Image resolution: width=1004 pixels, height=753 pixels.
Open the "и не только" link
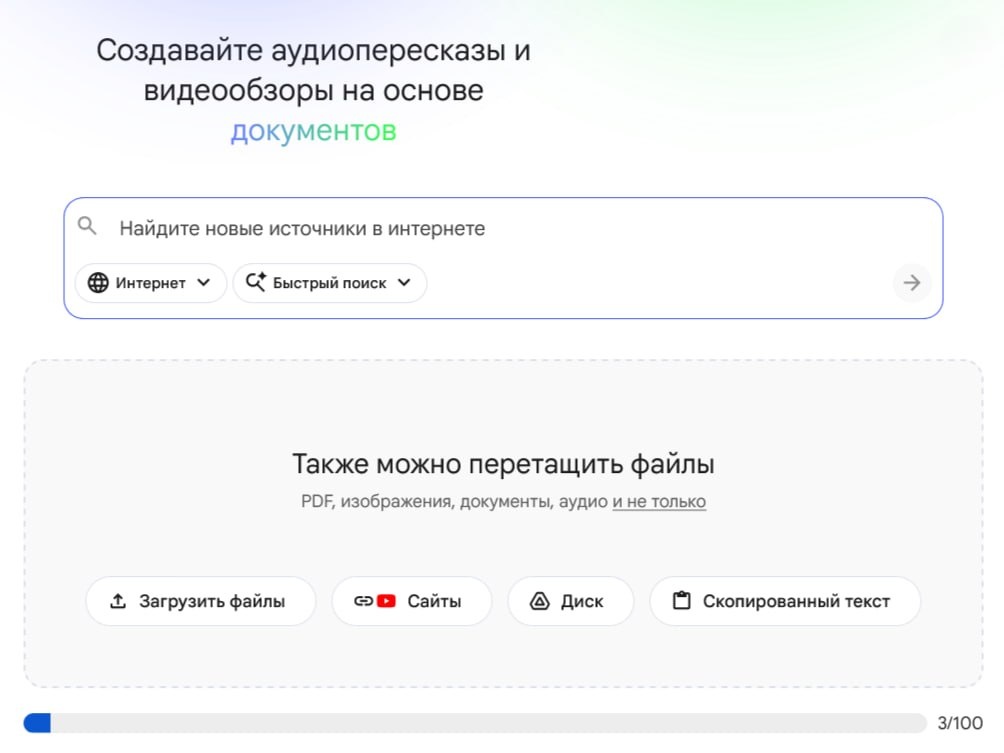[x=658, y=500]
